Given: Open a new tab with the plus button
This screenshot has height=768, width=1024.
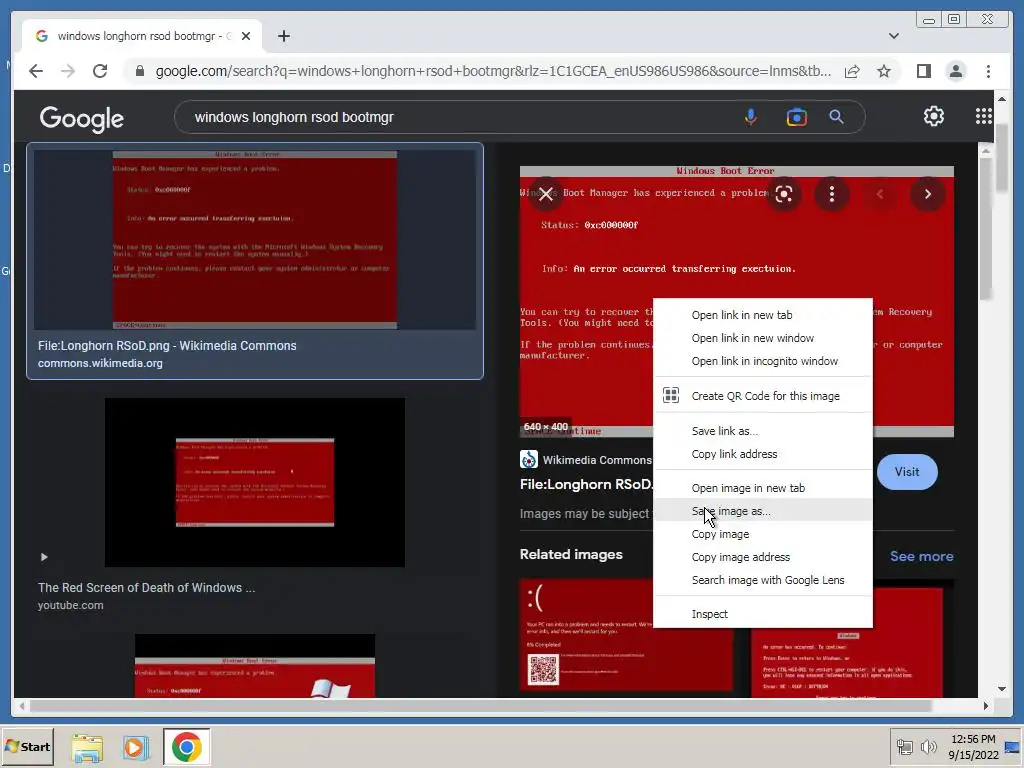Looking at the screenshot, I should pos(283,37).
